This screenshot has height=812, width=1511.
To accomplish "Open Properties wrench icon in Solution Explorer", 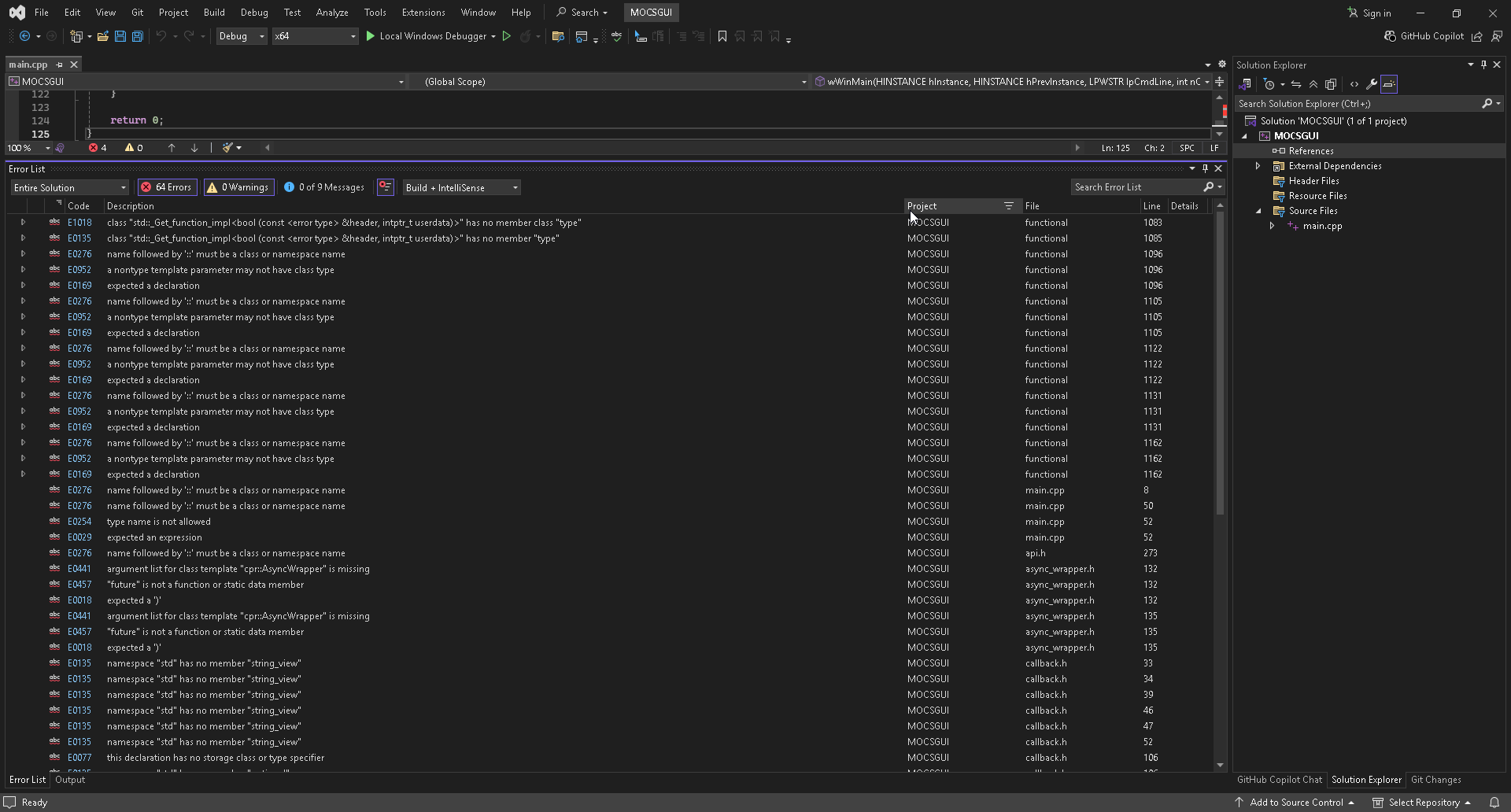I will (x=1371, y=84).
